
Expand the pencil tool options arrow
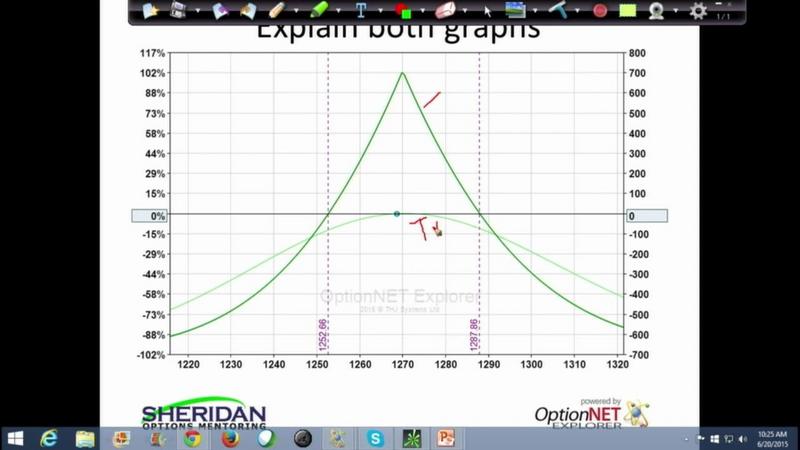click(x=296, y=11)
